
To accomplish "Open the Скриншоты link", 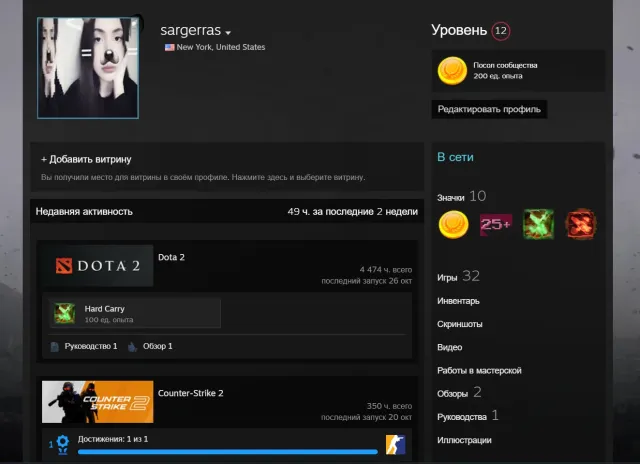I will pyautogui.click(x=460, y=324).
